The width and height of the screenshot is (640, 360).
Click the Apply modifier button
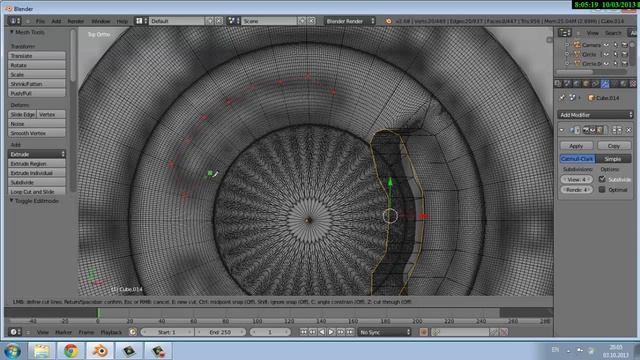(x=576, y=146)
